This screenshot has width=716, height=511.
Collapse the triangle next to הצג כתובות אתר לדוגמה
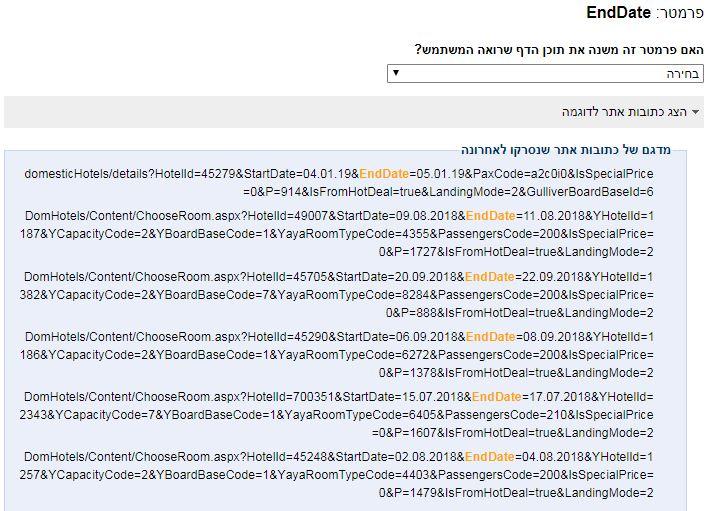695,112
